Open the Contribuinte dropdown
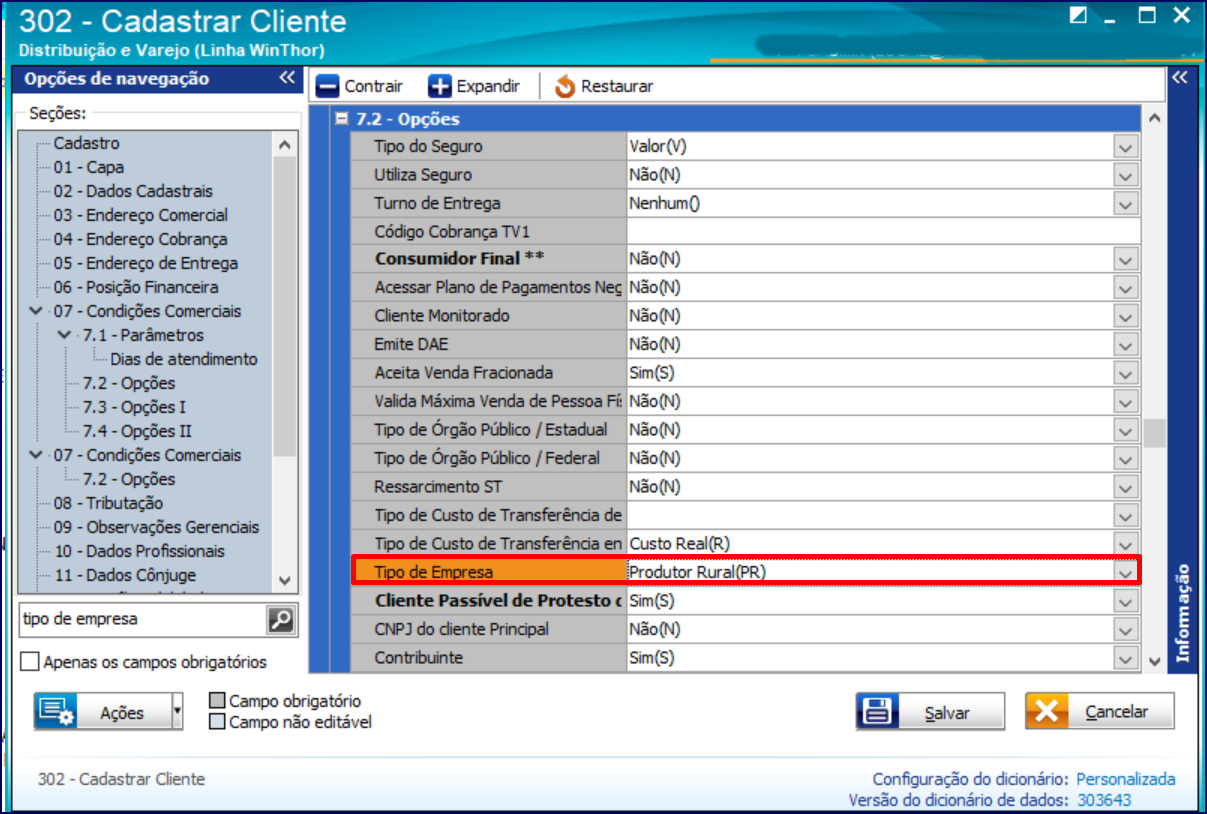The image size is (1207, 814). (x=1127, y=658)
